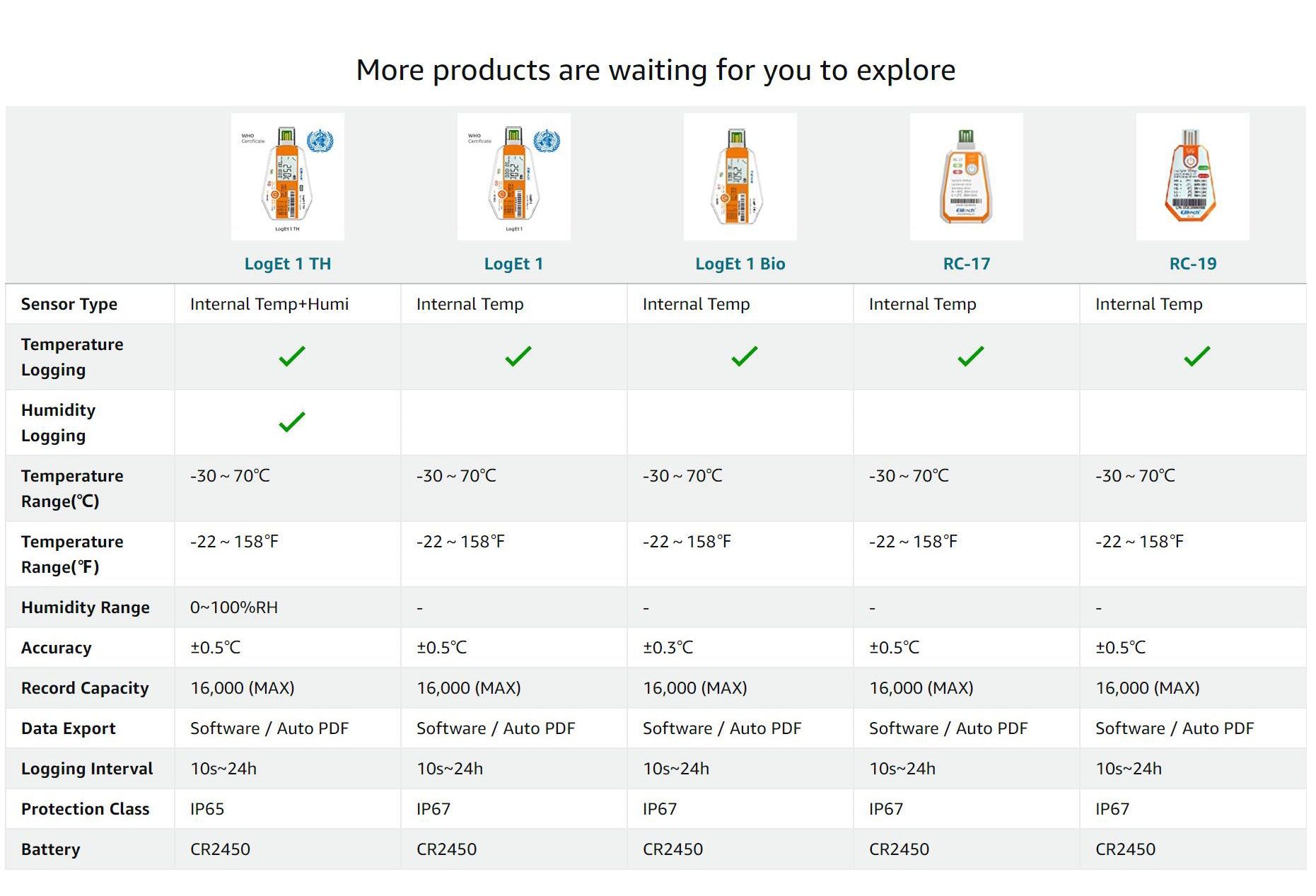The width and height of the screenshot is (1316, 896).
Task: Click the Internal Temp+Humi sensor type cell
Action: [269, 304]
